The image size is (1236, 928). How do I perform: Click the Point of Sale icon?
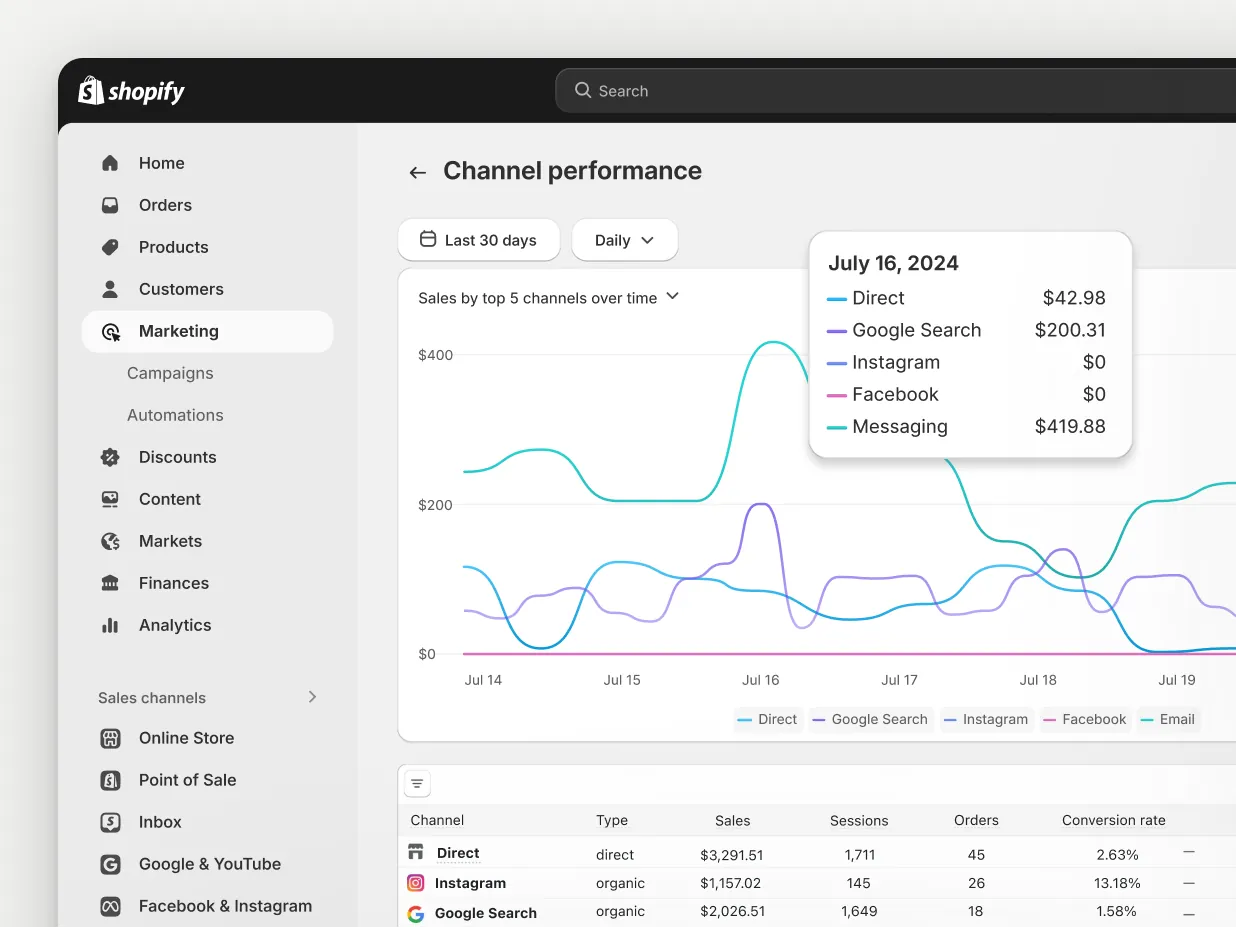[x=110, y=780]
